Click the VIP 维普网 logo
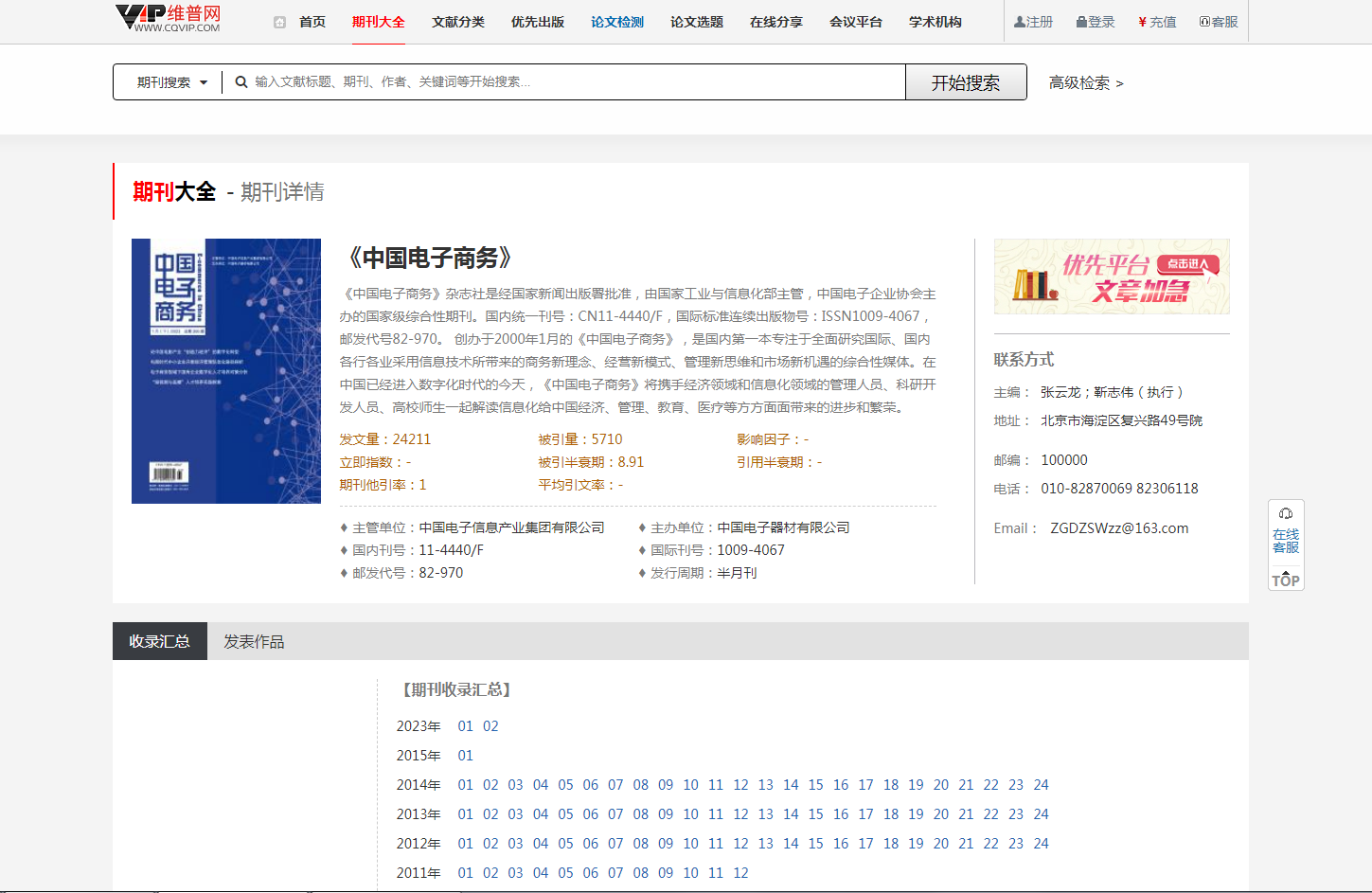 (x=168, y=18)
